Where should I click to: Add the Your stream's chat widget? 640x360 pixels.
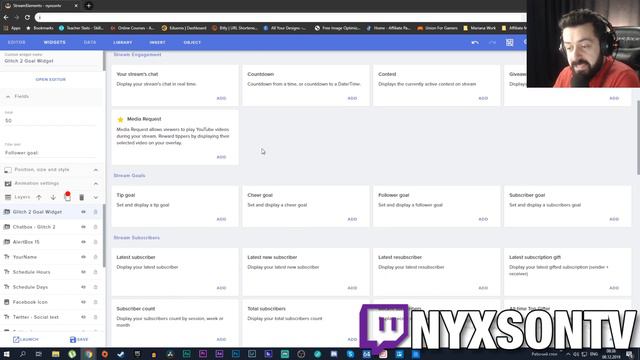[x=221, y=98]
